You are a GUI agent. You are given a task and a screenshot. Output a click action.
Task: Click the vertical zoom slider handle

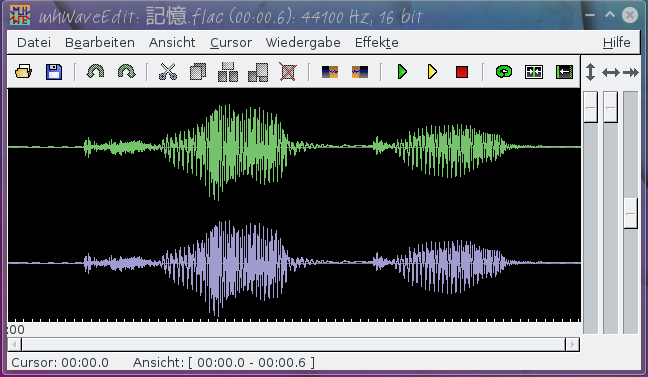click(591, 107)
